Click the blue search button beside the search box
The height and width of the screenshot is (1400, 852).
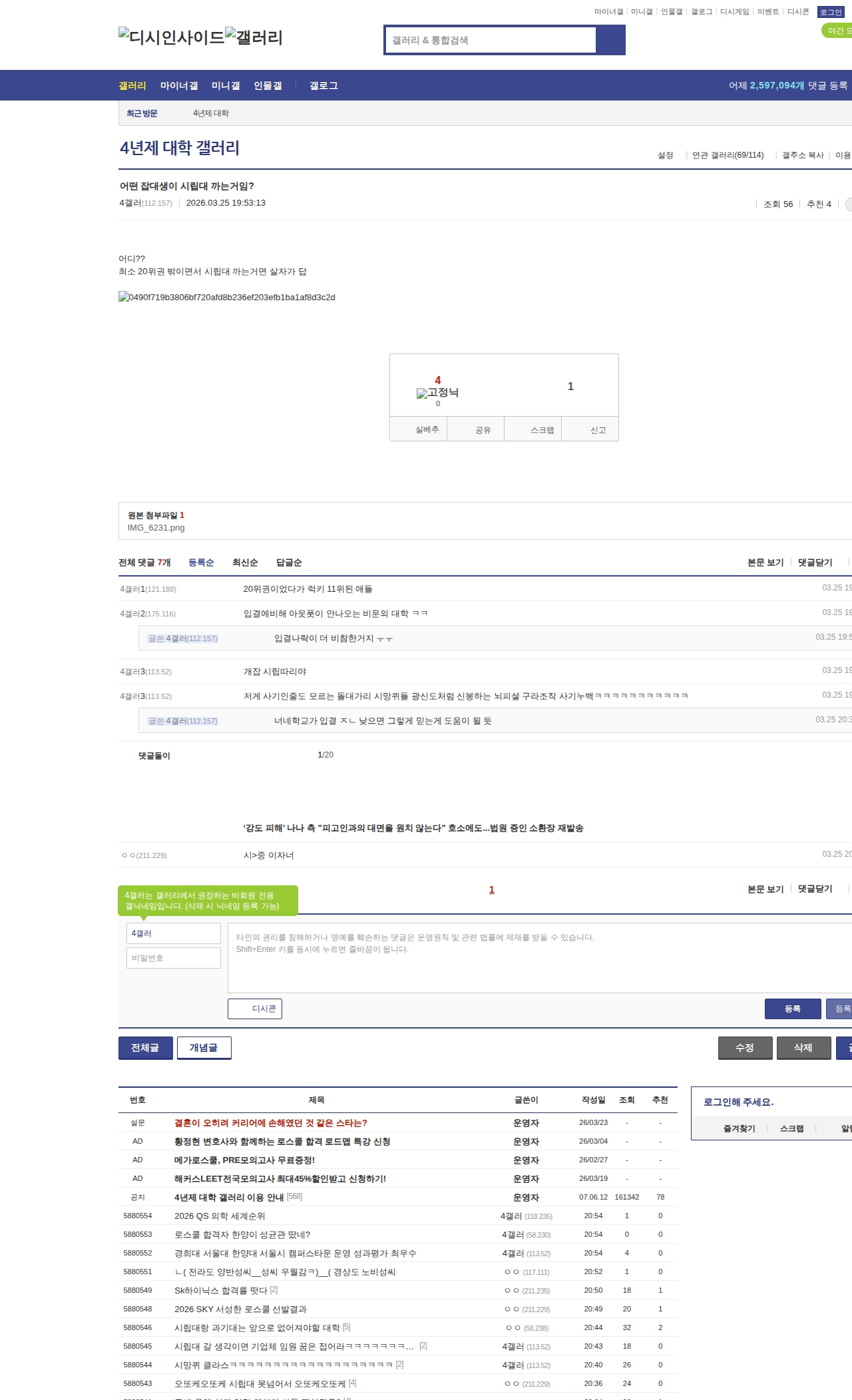click(610, 40)
